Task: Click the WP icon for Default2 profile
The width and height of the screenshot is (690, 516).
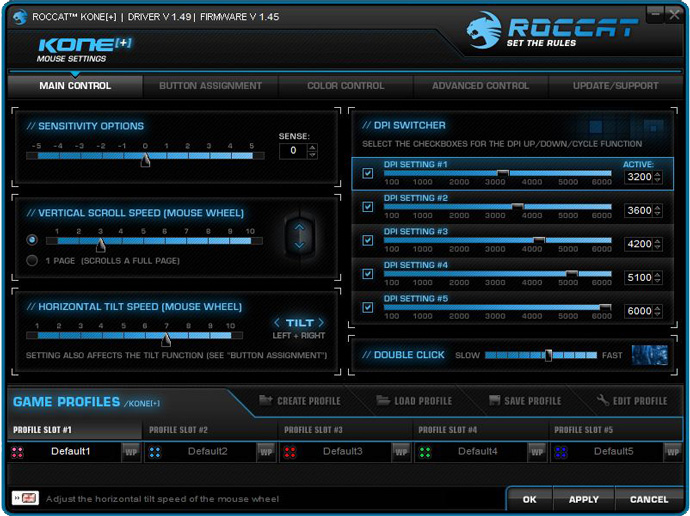Action: (x=266, y=452)
